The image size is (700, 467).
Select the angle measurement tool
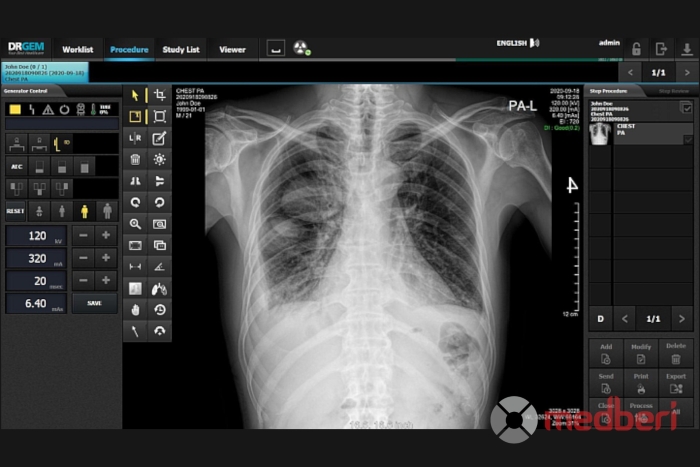pyautogui.click(x=159, y=266)
